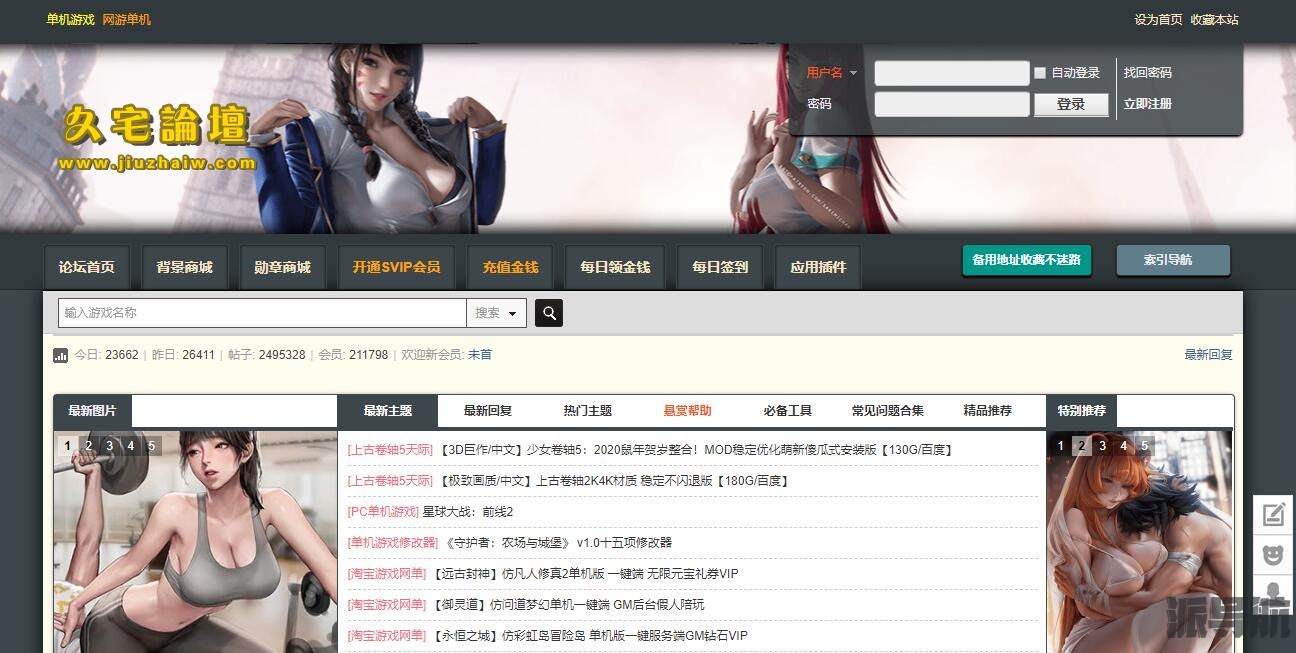
Task: Focus the username input field
Action: [952, 73]
